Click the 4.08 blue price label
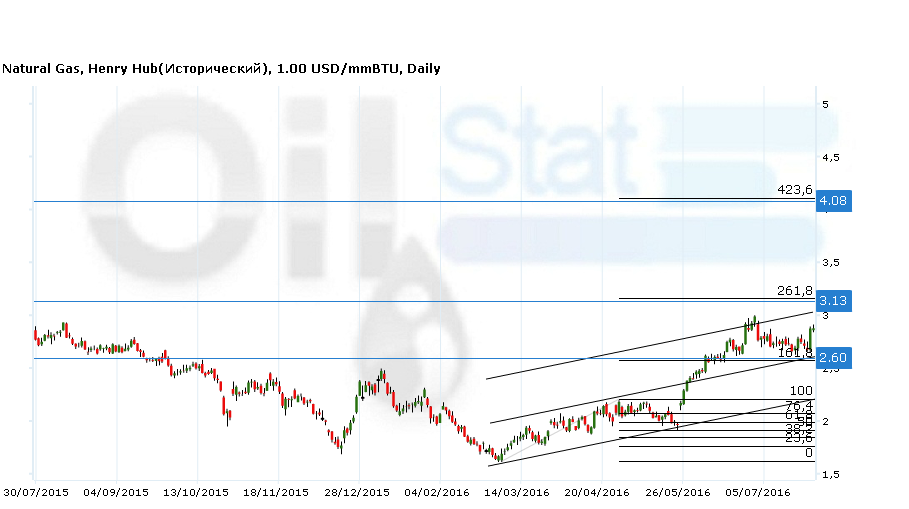 click(x=833, y=201)
